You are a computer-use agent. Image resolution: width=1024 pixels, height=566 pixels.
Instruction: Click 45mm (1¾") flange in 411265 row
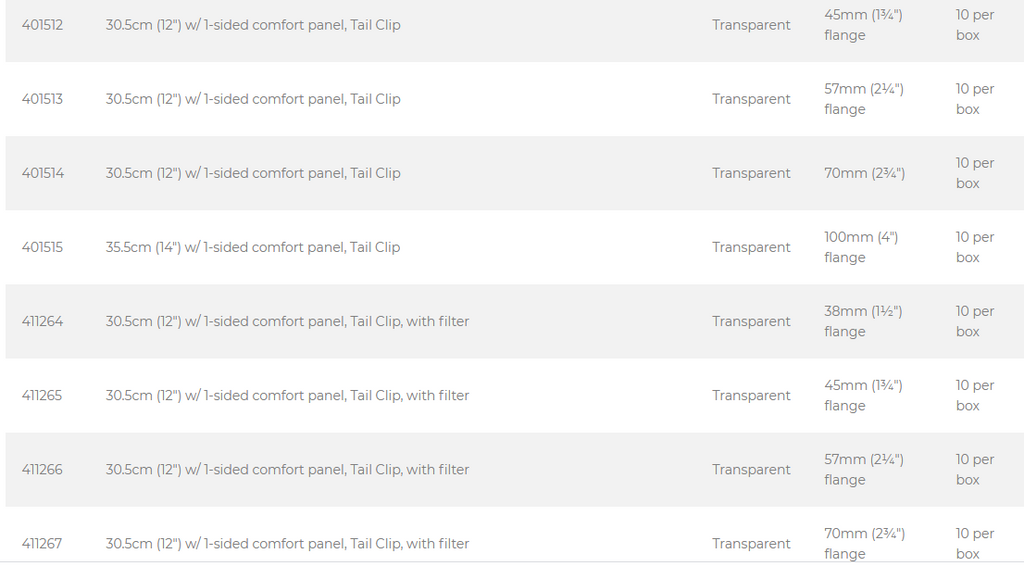[x=863, y=396]
